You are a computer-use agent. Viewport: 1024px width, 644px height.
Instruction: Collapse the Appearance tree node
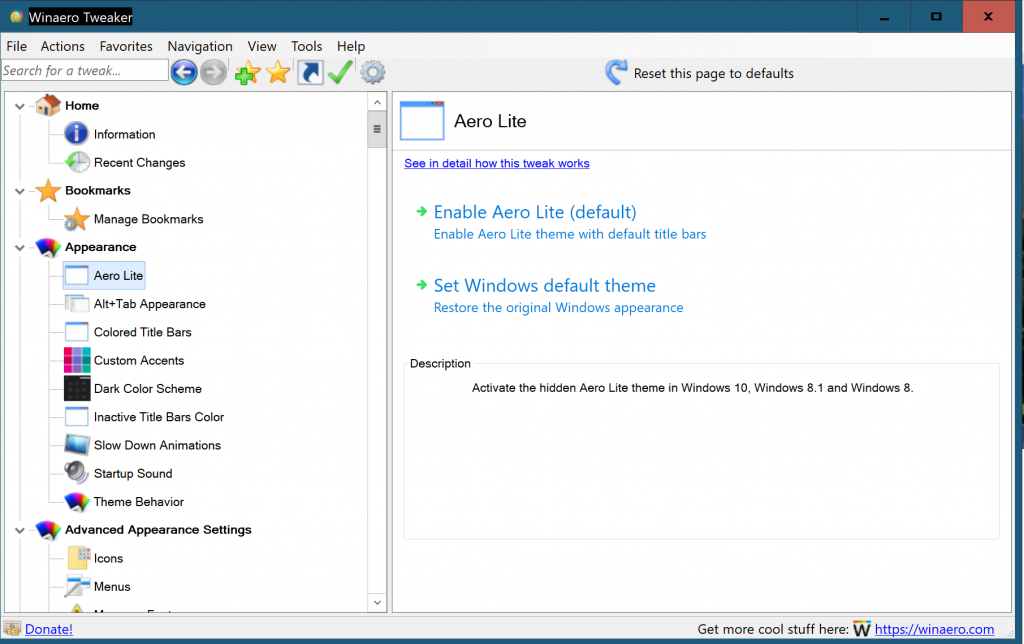click(x=20, y=248)
